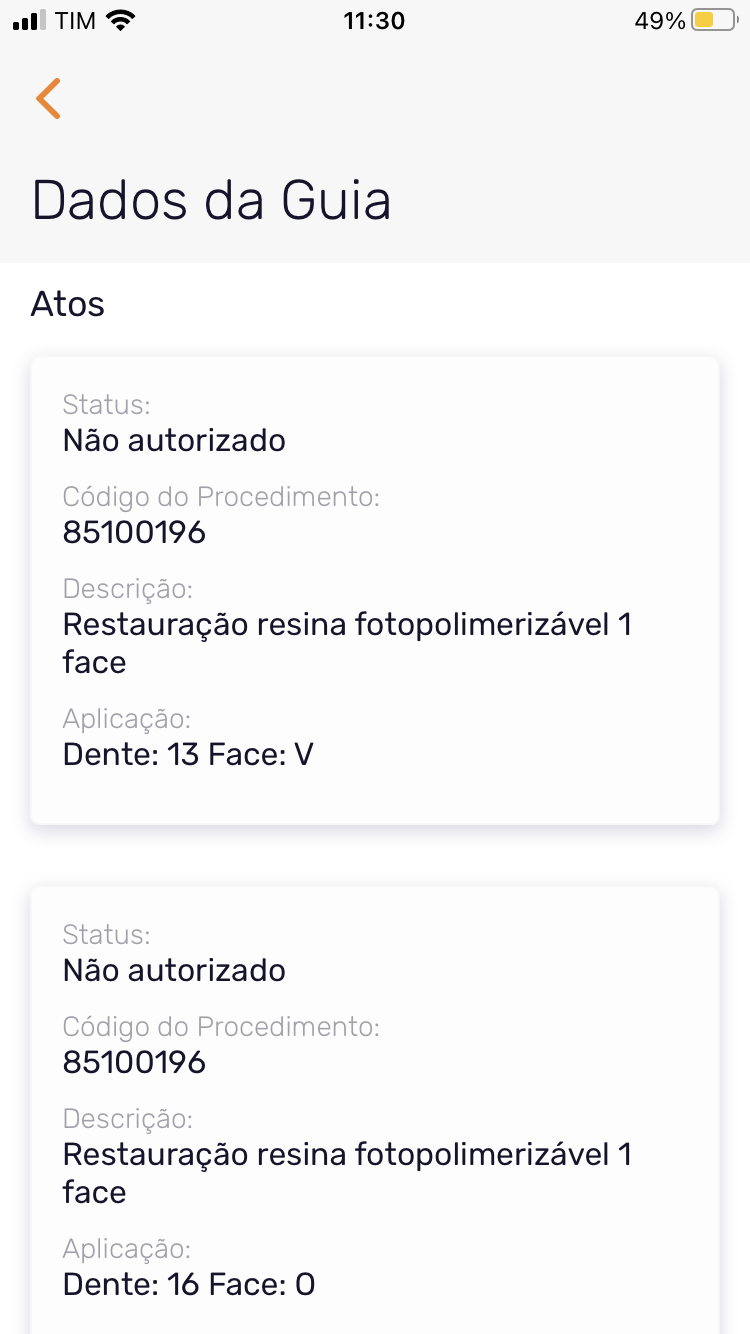Tap the "Dados da Guia" page title
750x1334 pixels.
coord(211,200)
